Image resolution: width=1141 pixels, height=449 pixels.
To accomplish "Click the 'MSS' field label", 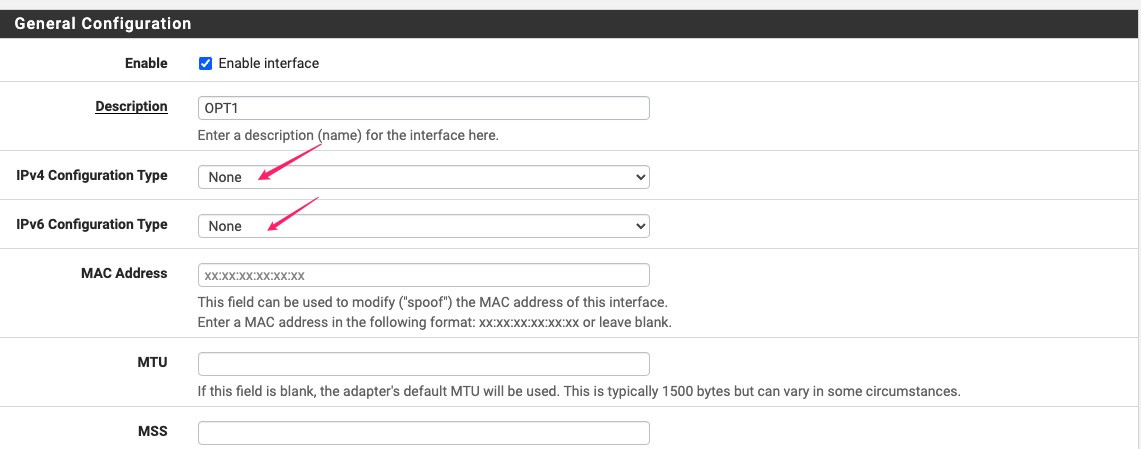I will (x=152, y=431).
